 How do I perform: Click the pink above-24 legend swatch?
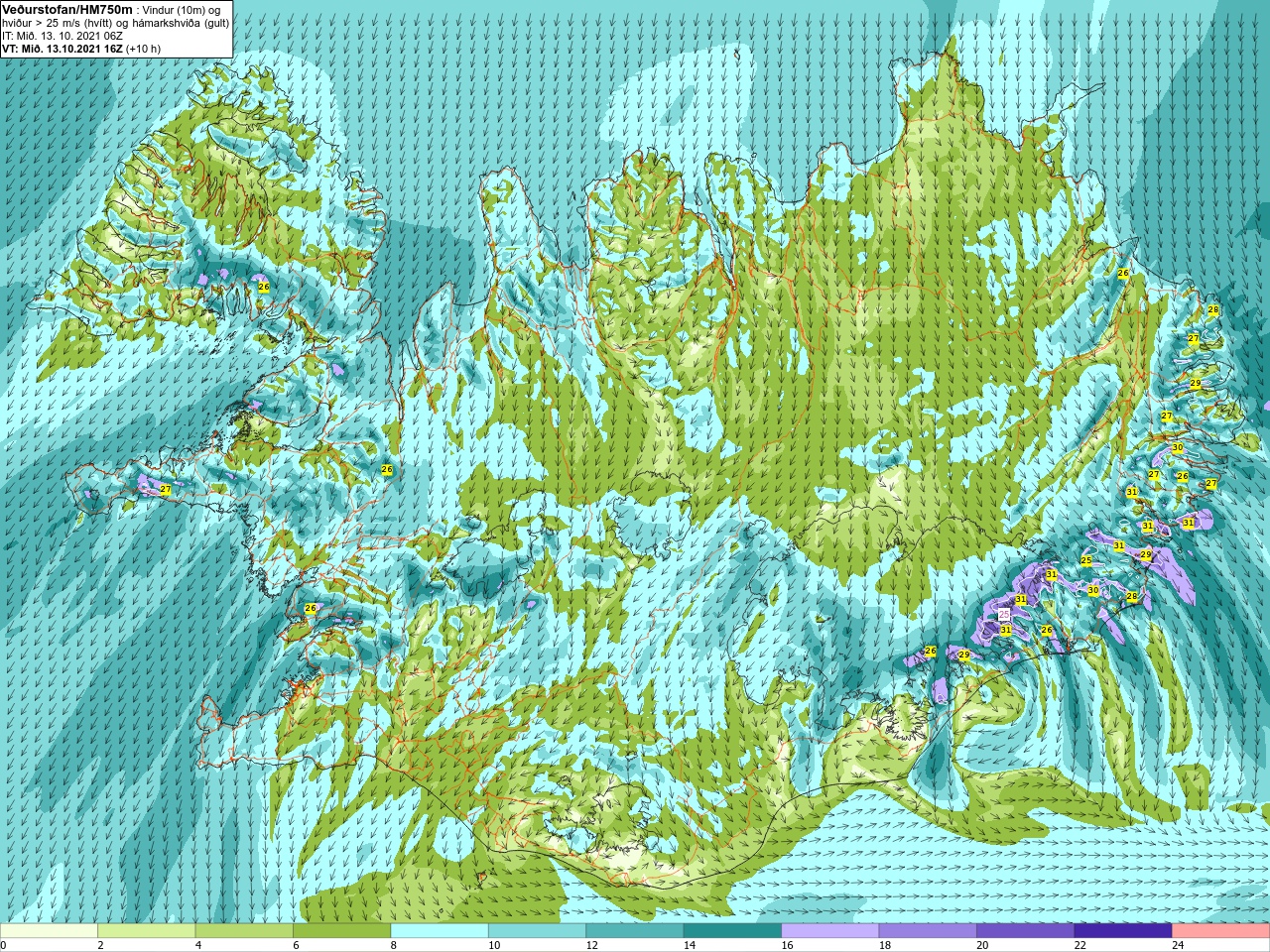[x=1221, y=931]
